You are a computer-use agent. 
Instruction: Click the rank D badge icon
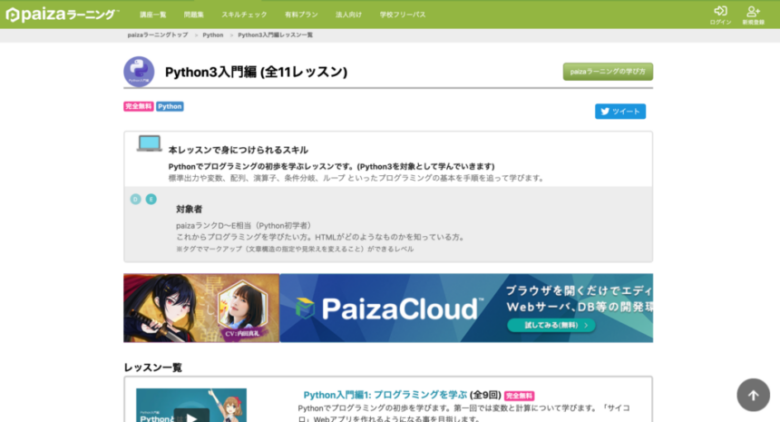coord(135,199)
